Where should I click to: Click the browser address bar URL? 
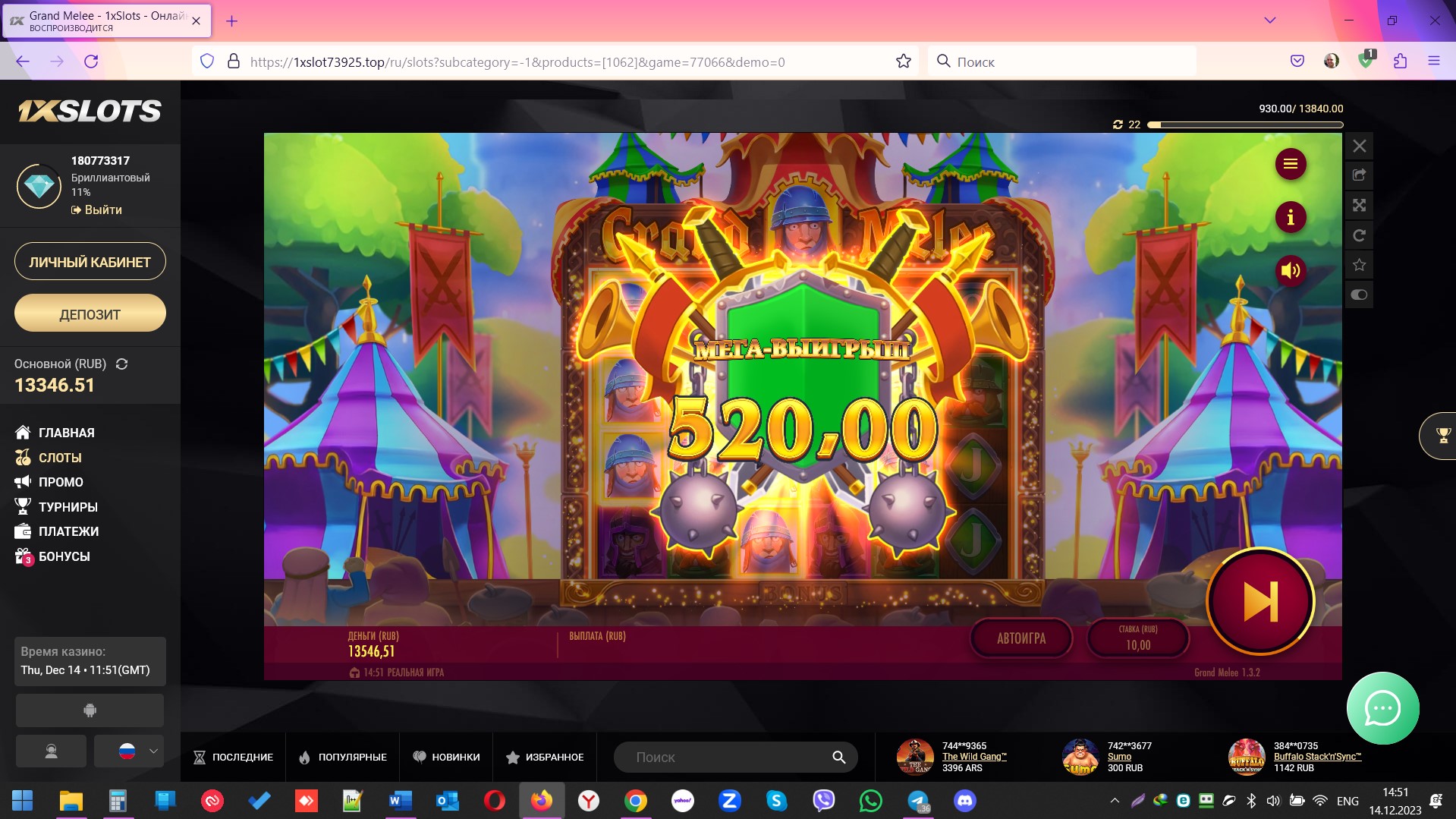pyautogui.click(x=517, y=62)
